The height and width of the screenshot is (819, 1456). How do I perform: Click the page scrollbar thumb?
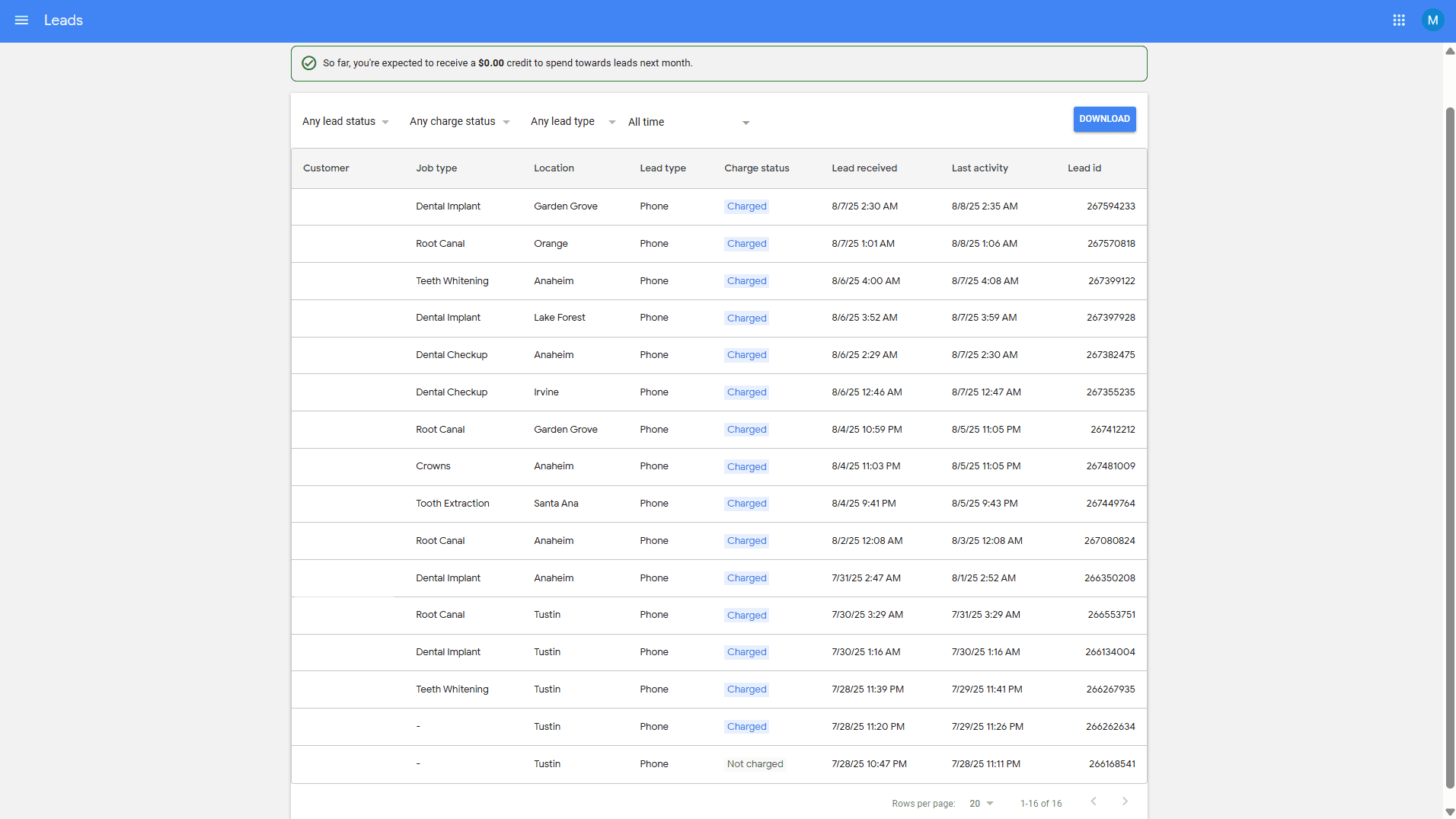(1449, 448)
